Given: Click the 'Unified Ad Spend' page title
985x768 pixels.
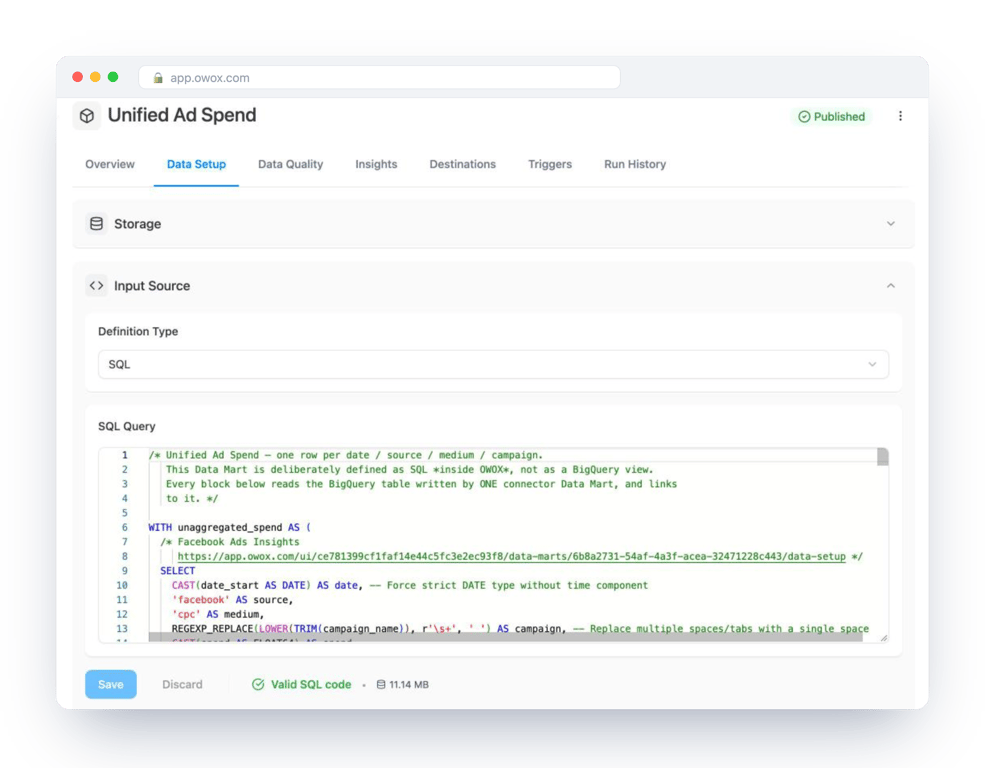Looking at the screenshot, I should [182, 116].
